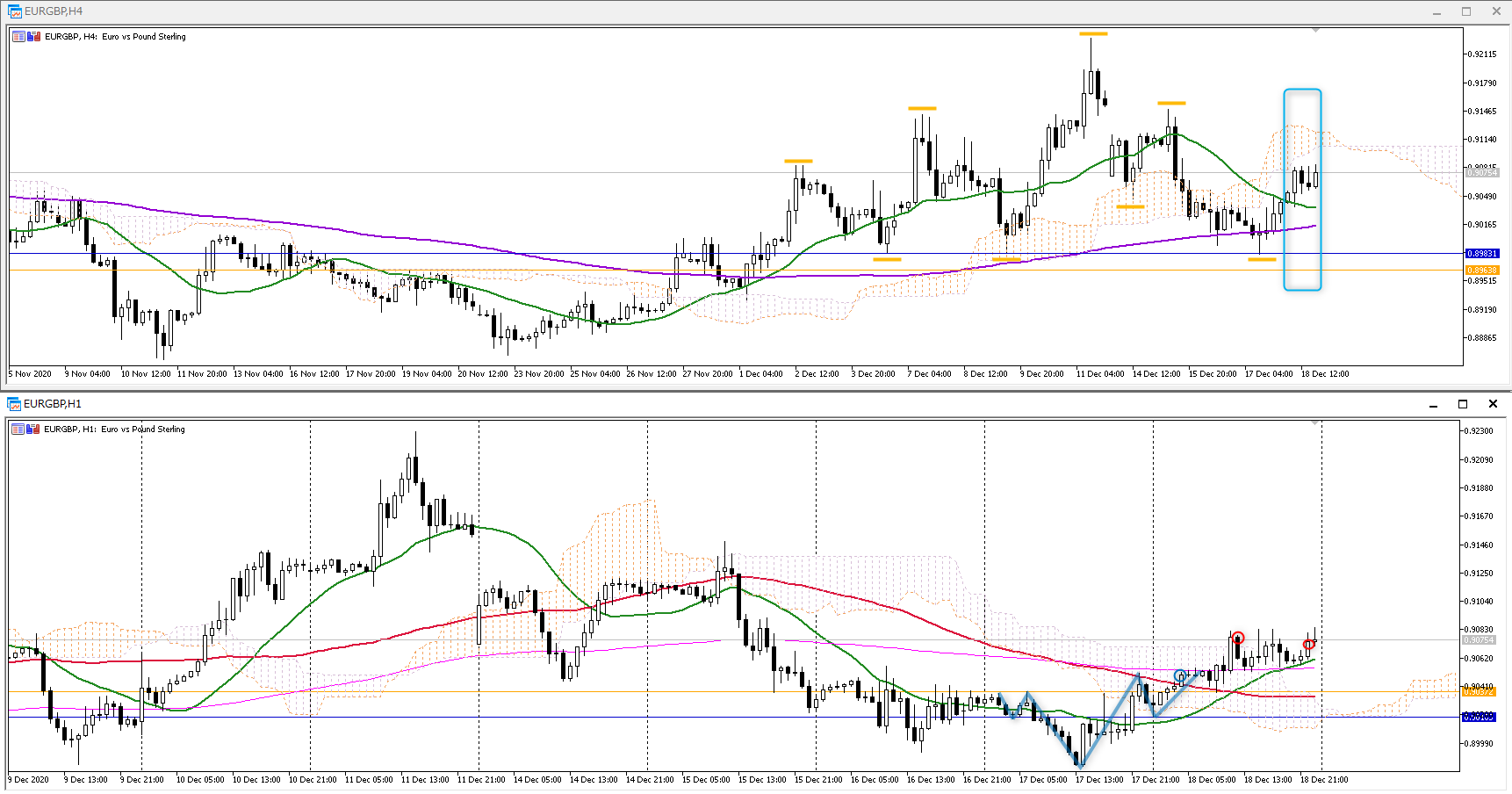Click 'EURGBP, H1: Euro vs Pound Sterling' label
1512x794 pixels.
coord(114,429)
